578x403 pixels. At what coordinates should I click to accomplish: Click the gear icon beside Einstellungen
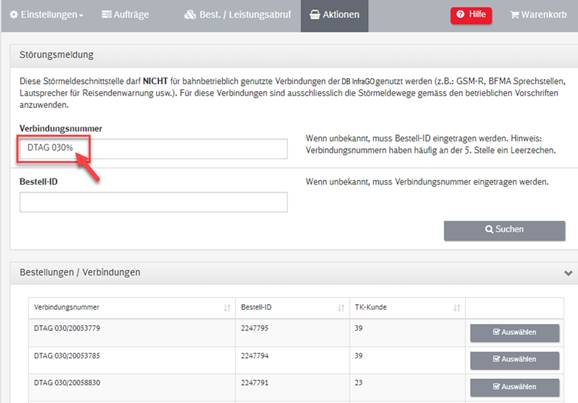click(x=14, y=15)
